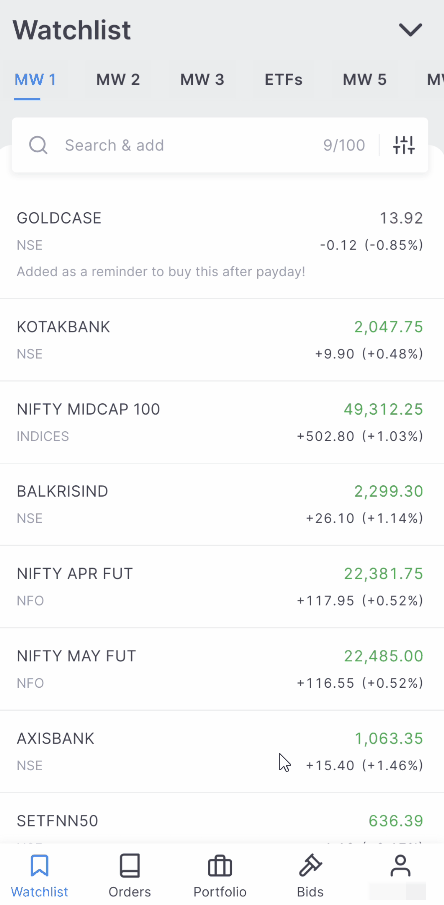Screen dimensions: 444x905
Task: Select the MW 1 tab
Action: point(35,80)
